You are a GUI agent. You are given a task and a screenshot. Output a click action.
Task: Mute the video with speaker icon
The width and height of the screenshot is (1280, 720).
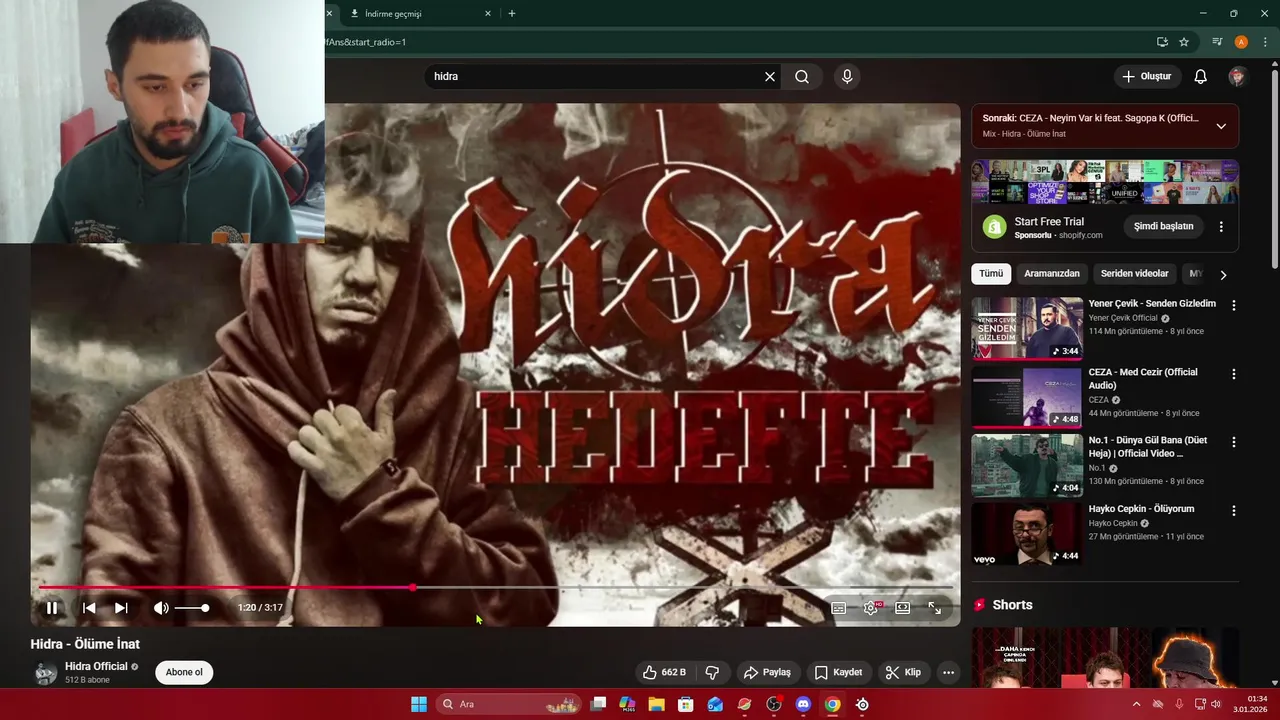pyautogui.click(x=160, y=607)
